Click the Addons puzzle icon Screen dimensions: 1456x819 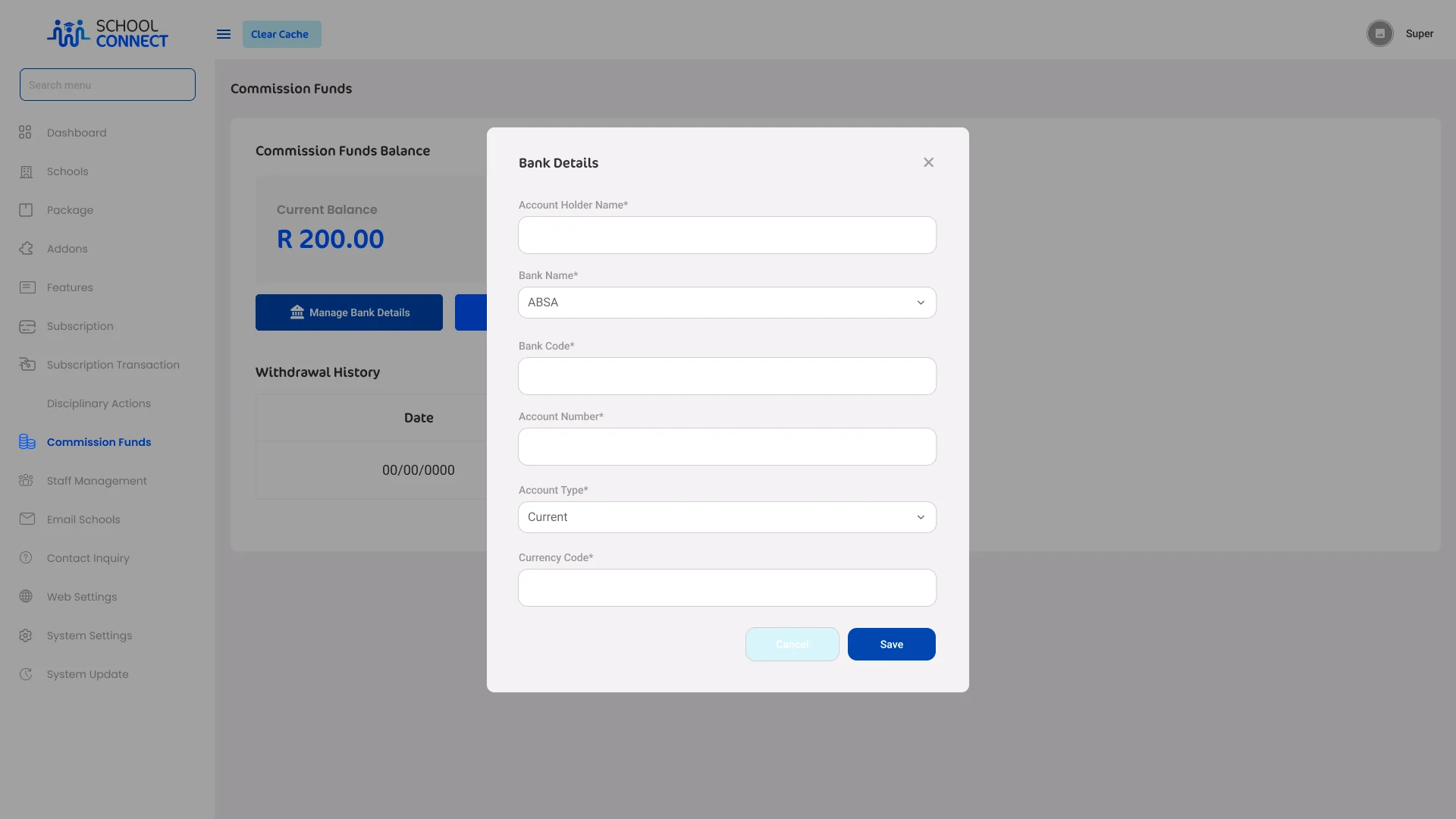tap(27, 249)
